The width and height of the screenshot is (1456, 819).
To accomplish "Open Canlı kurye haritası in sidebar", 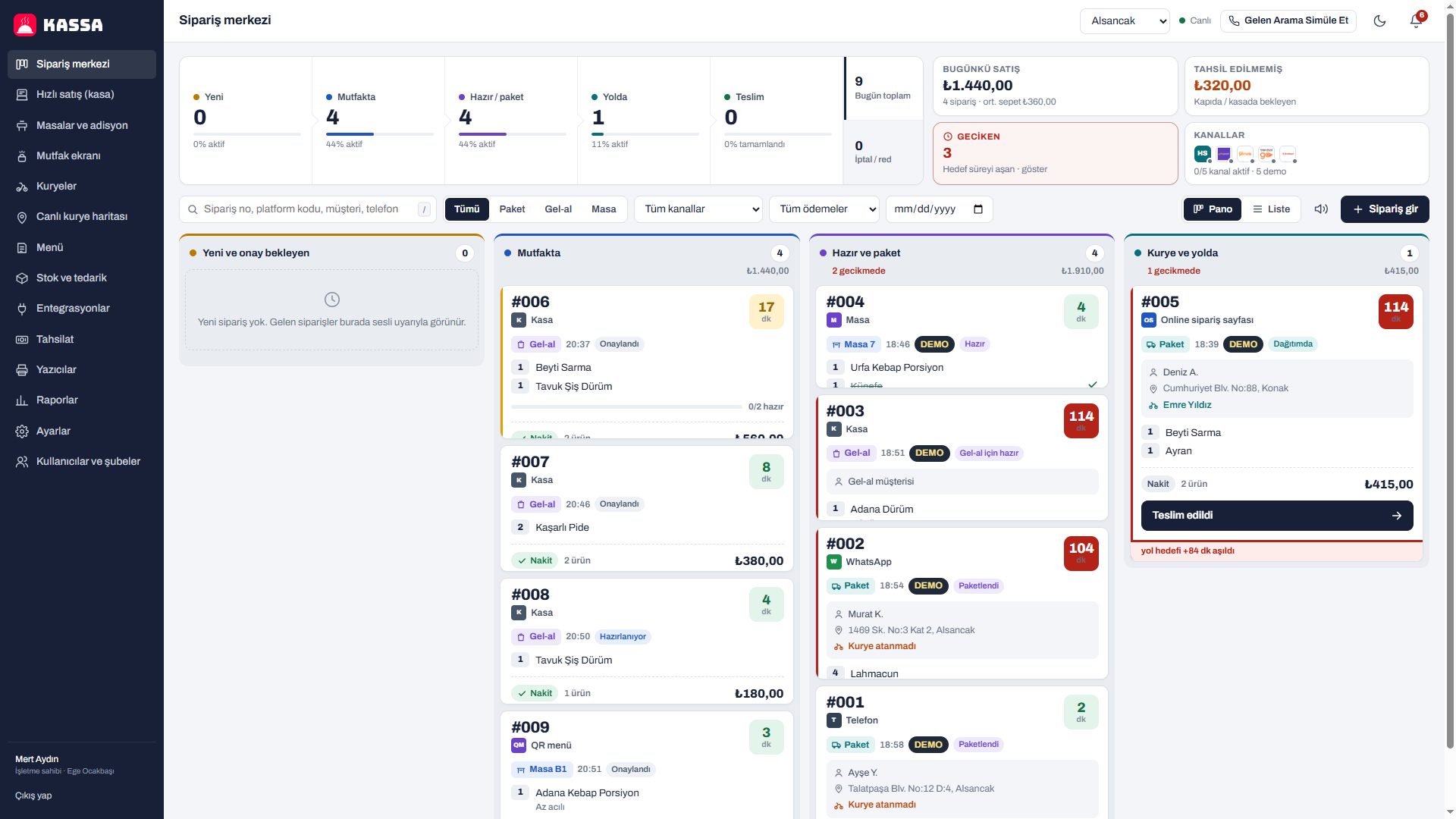I will pos(82,217).
